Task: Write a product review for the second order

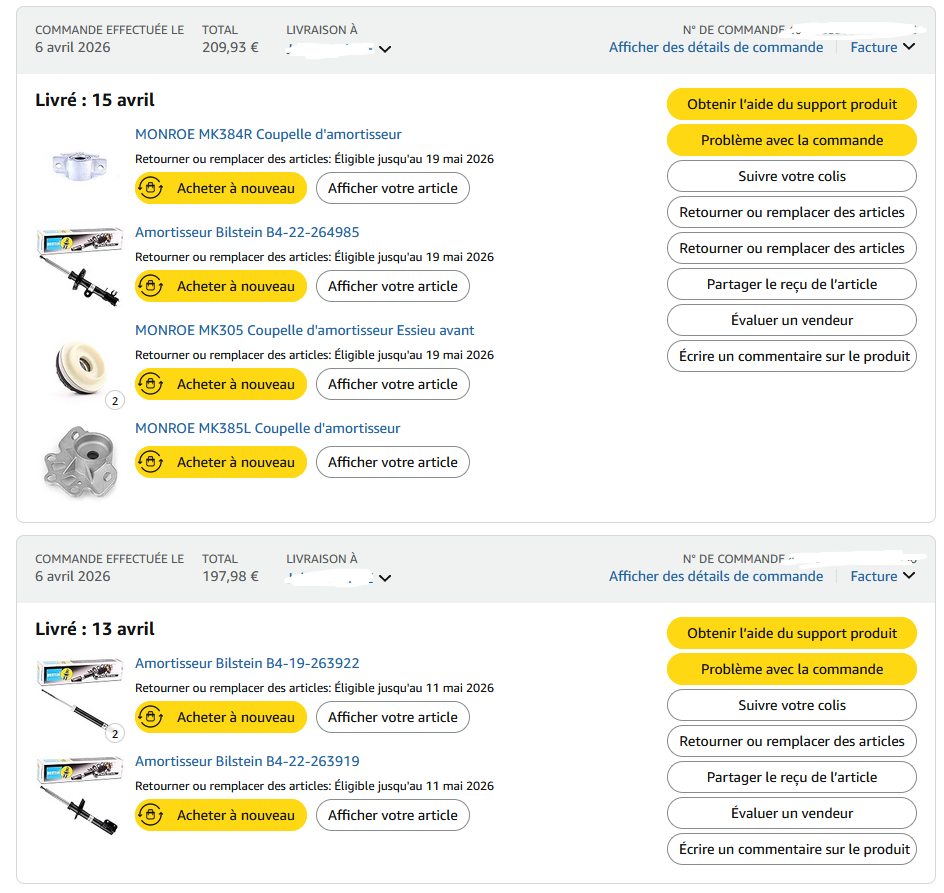Action: point(791,849)
